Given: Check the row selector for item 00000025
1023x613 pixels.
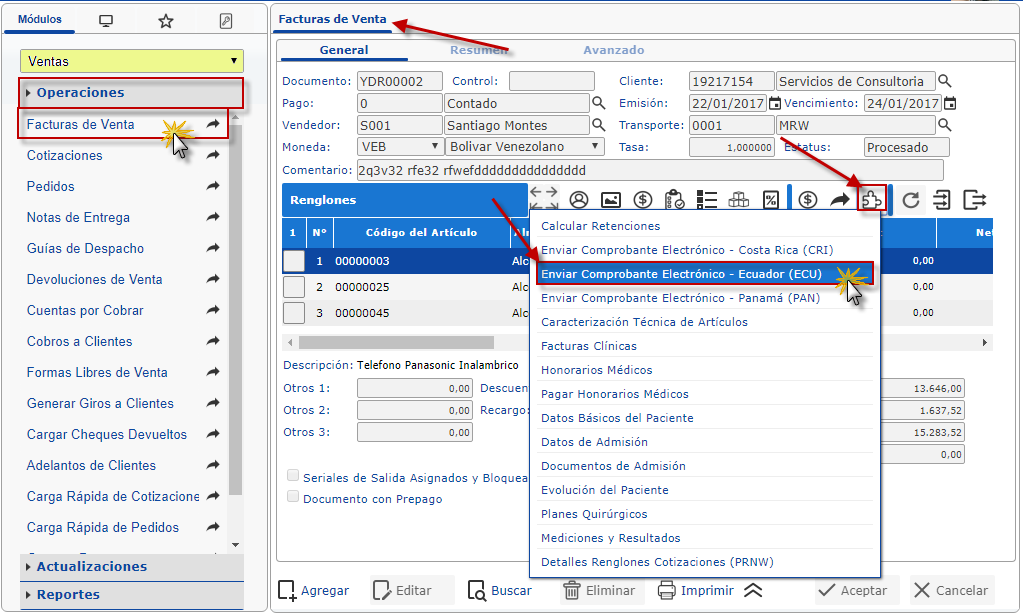Looking at the screenshot, I should click(293, 287).
